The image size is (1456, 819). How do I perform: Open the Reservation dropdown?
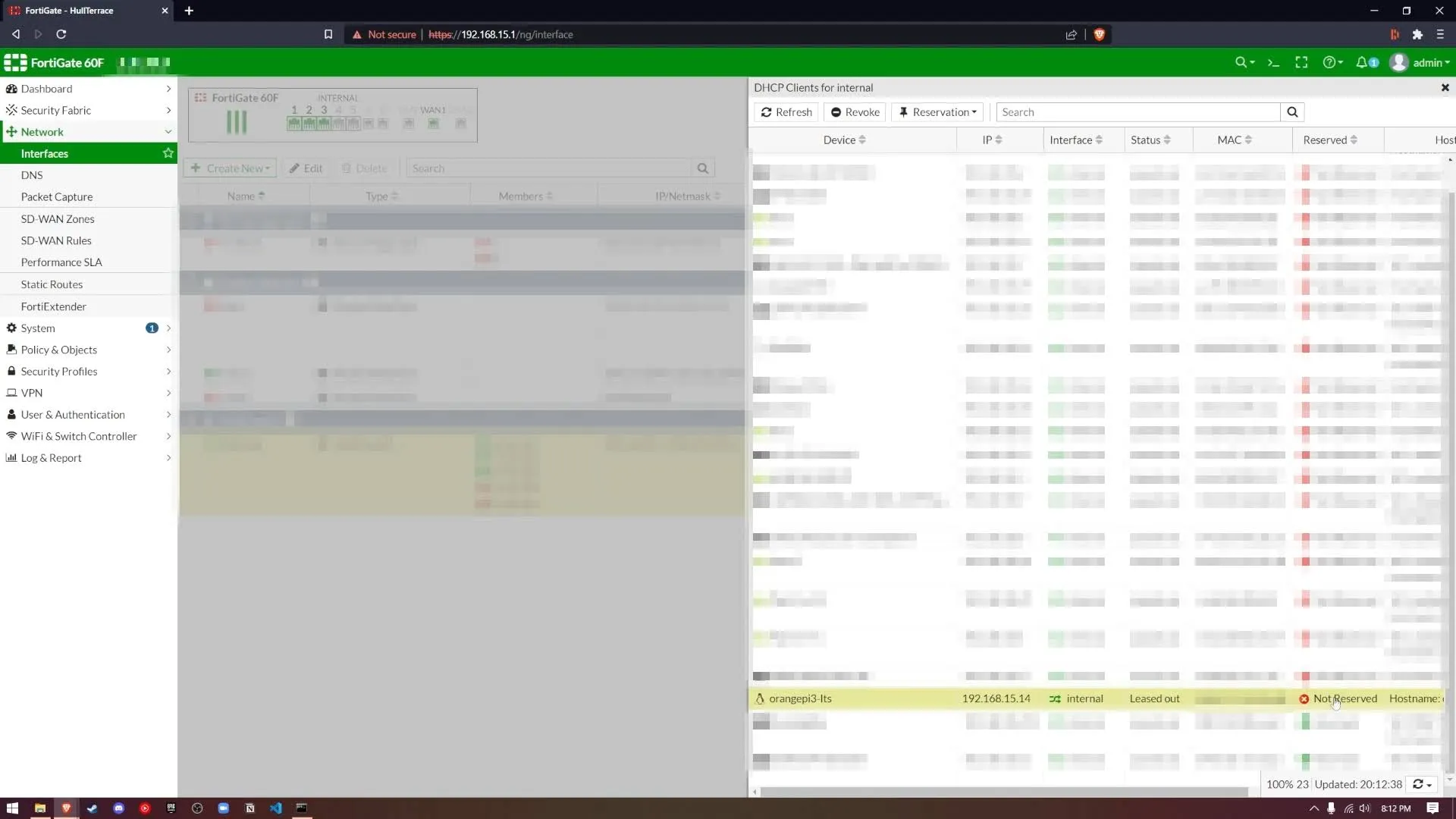pyautogui.click(x=937, y=111)
